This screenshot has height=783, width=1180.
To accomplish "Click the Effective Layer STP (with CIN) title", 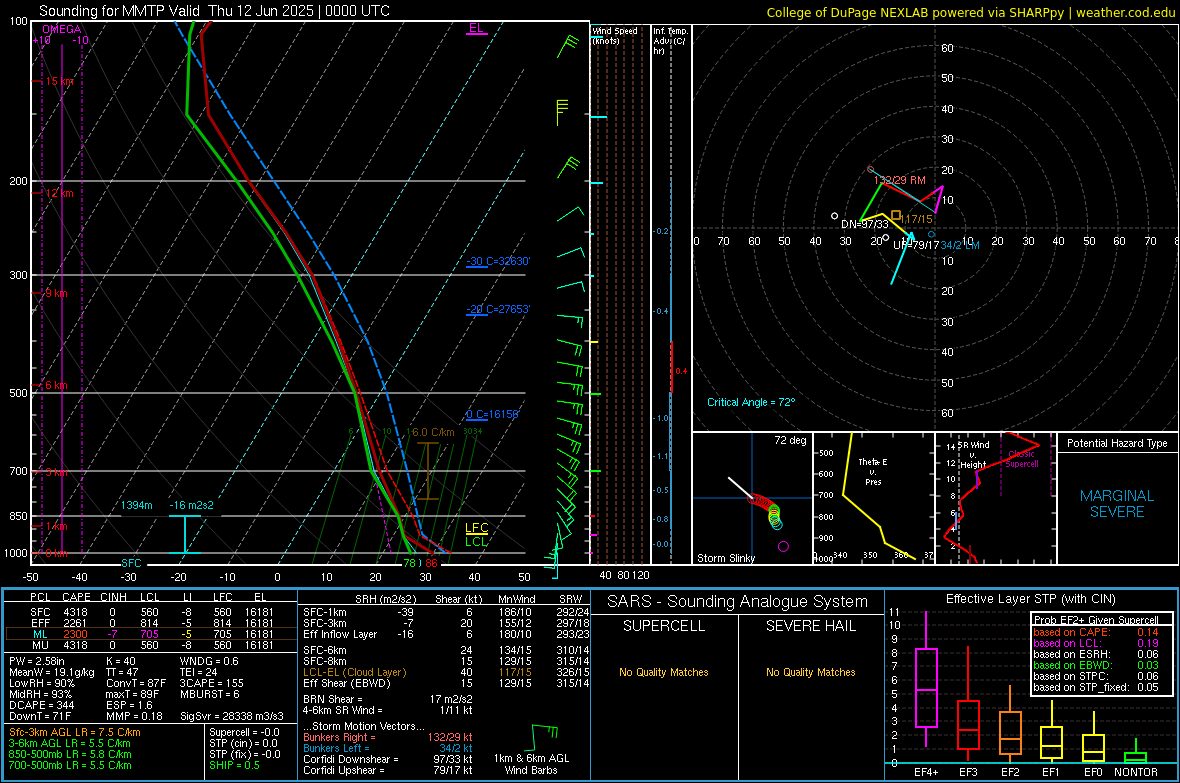I will (x=1030, y=599).
